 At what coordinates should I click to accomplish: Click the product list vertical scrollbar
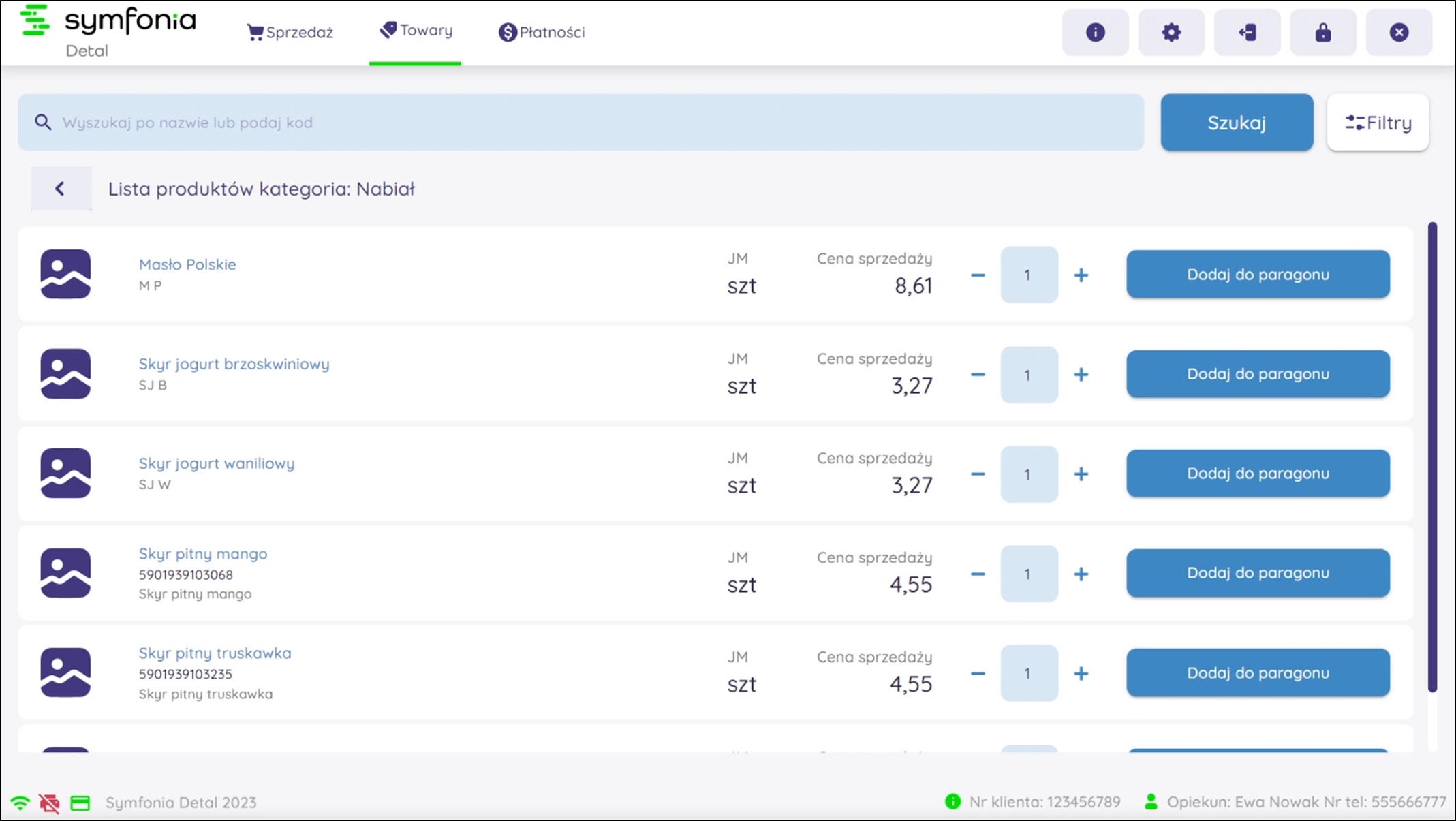click(x=1432, y=456)
